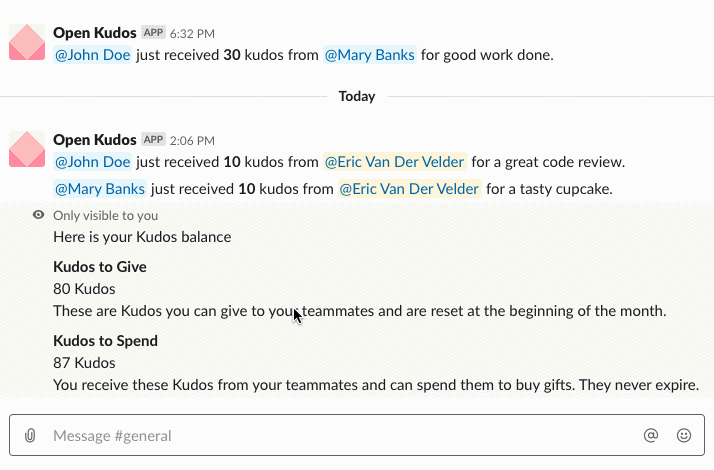Click Open Kudos sender name at 6:32 PM

click(95, 33)
